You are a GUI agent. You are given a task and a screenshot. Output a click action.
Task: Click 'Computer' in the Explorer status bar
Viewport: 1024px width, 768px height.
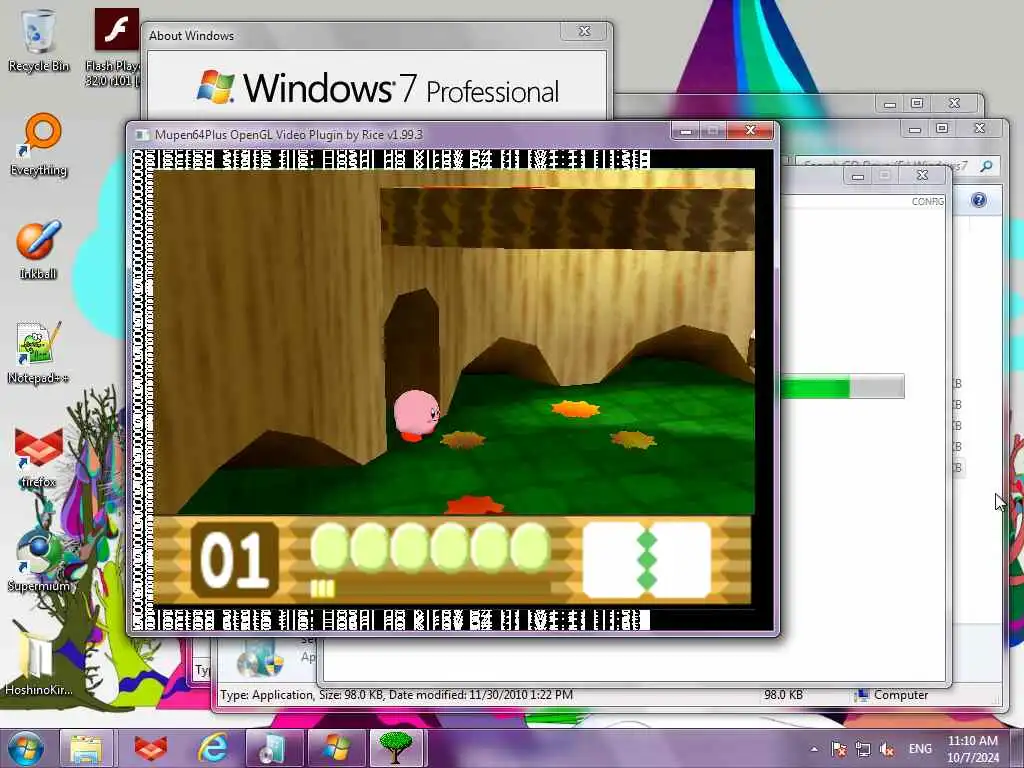pos(892,695)
